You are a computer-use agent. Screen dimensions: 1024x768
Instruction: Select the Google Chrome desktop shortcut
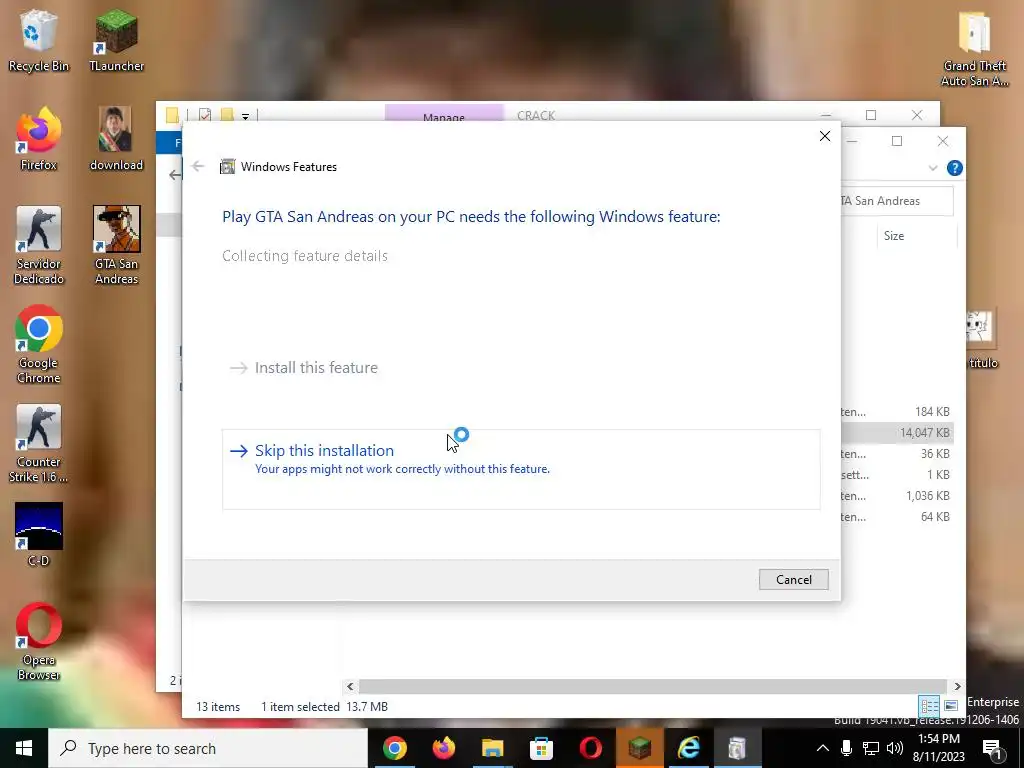(39, 345)
